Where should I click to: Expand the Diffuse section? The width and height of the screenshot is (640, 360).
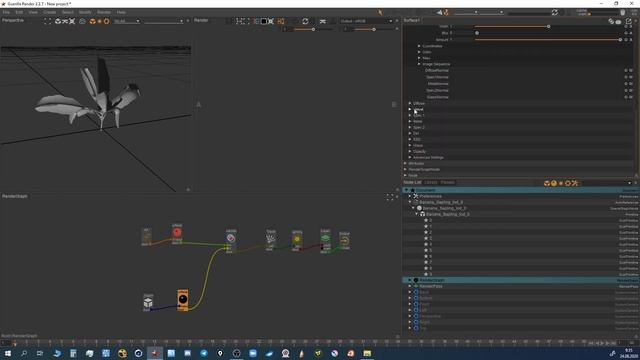pos(410,103)
